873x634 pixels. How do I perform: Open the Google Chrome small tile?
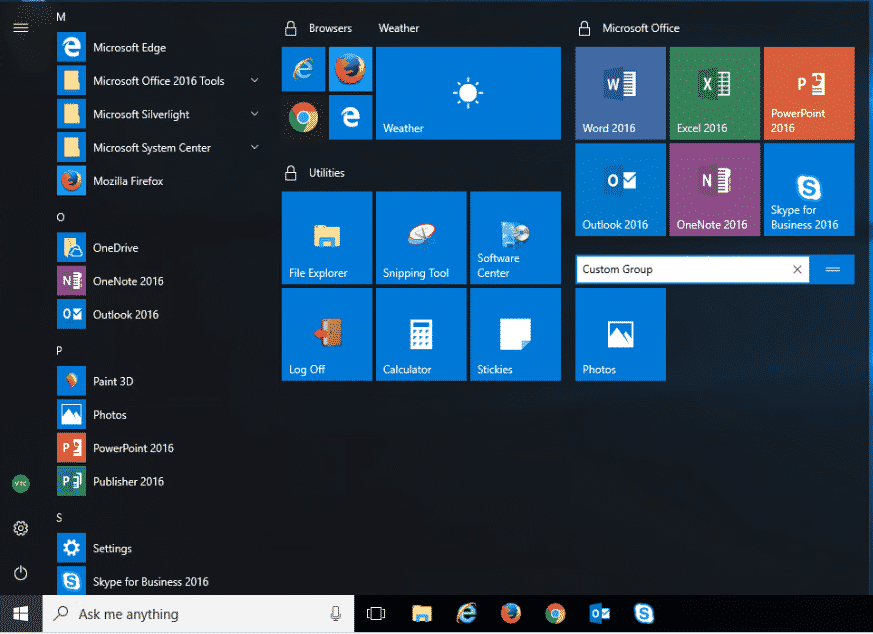[x=303, y=117]
